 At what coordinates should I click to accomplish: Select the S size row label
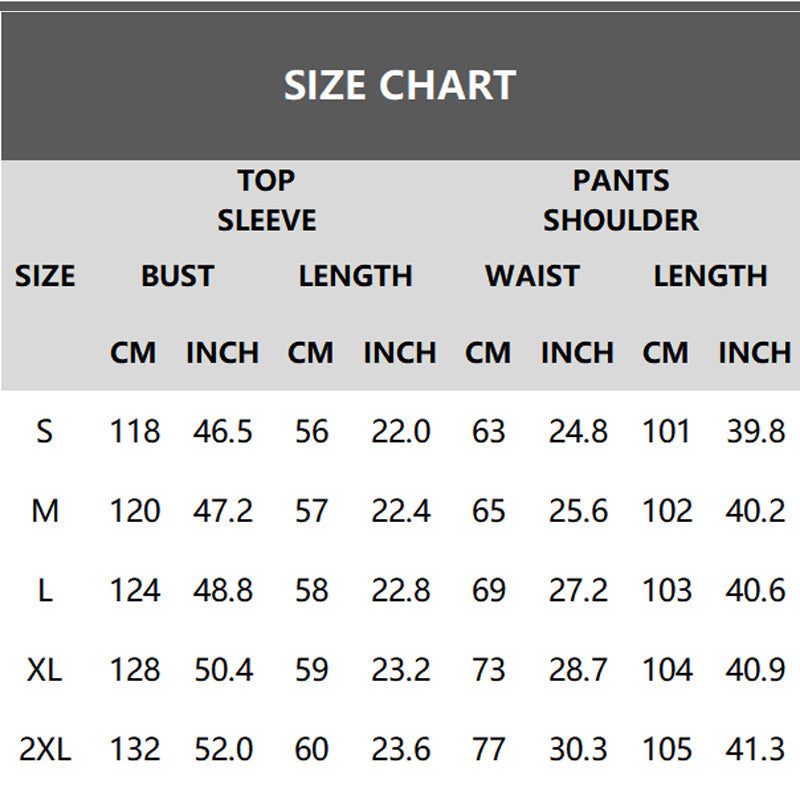tap(45, 432)
